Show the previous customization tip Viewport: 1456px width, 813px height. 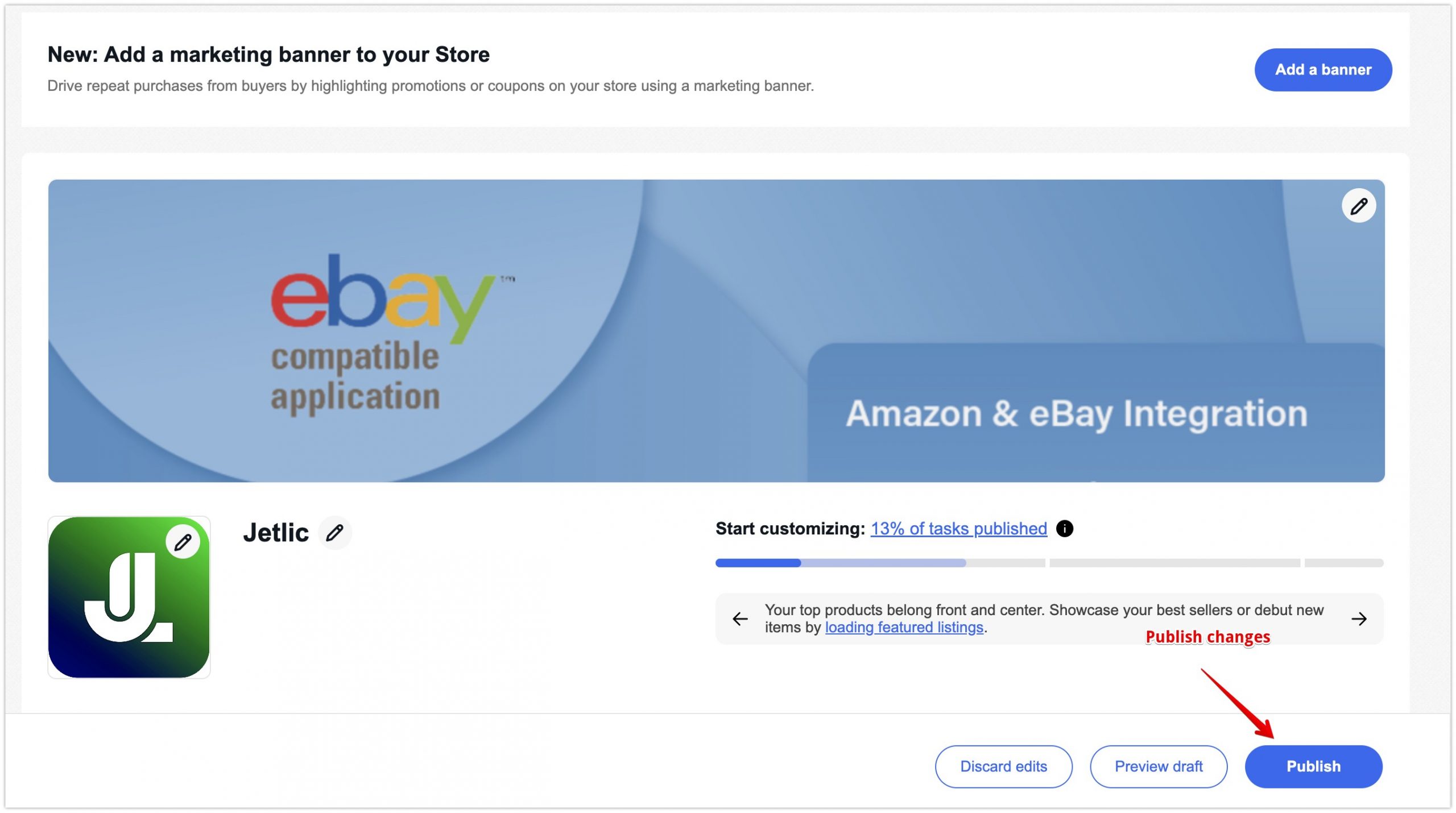[741, 619]
